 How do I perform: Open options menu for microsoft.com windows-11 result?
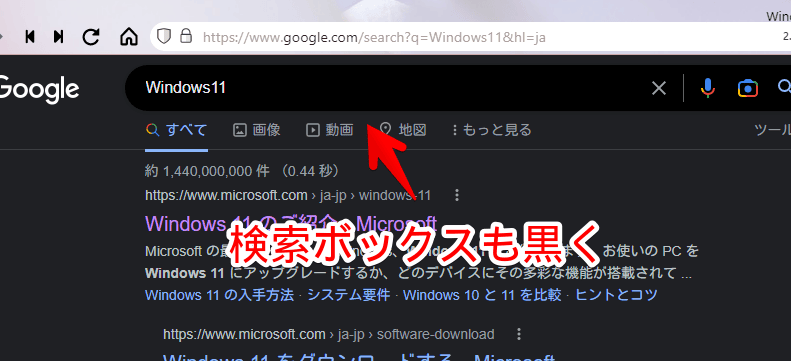[x=457, y=195]
